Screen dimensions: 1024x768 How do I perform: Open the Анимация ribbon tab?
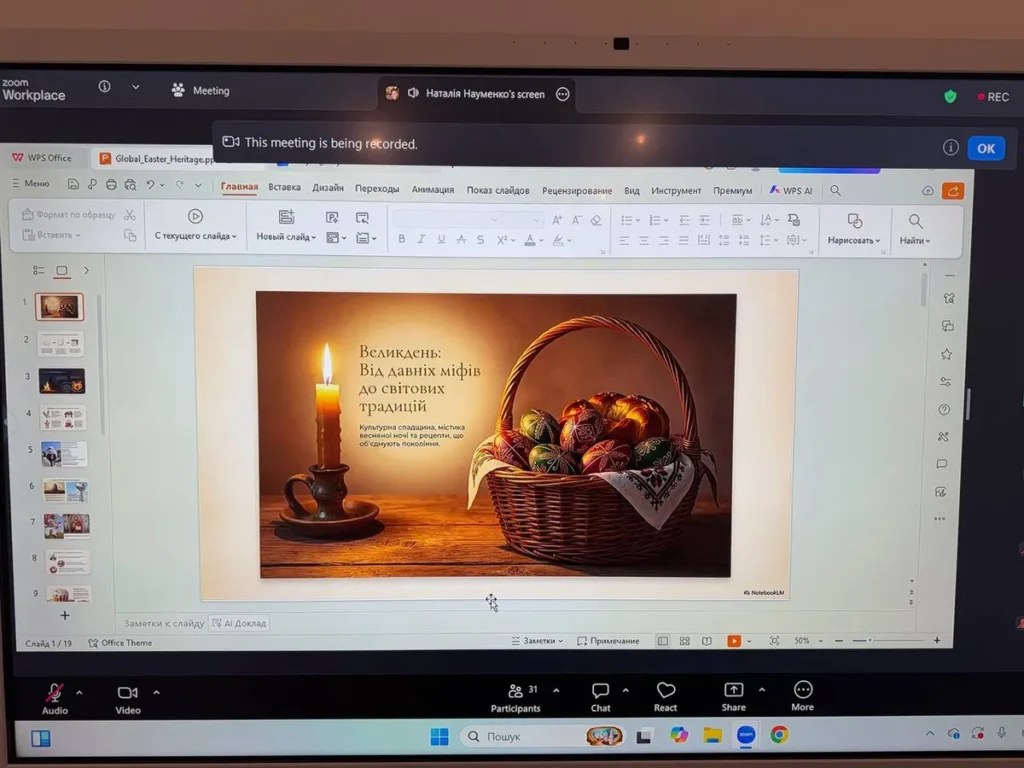tap(432, 189)
